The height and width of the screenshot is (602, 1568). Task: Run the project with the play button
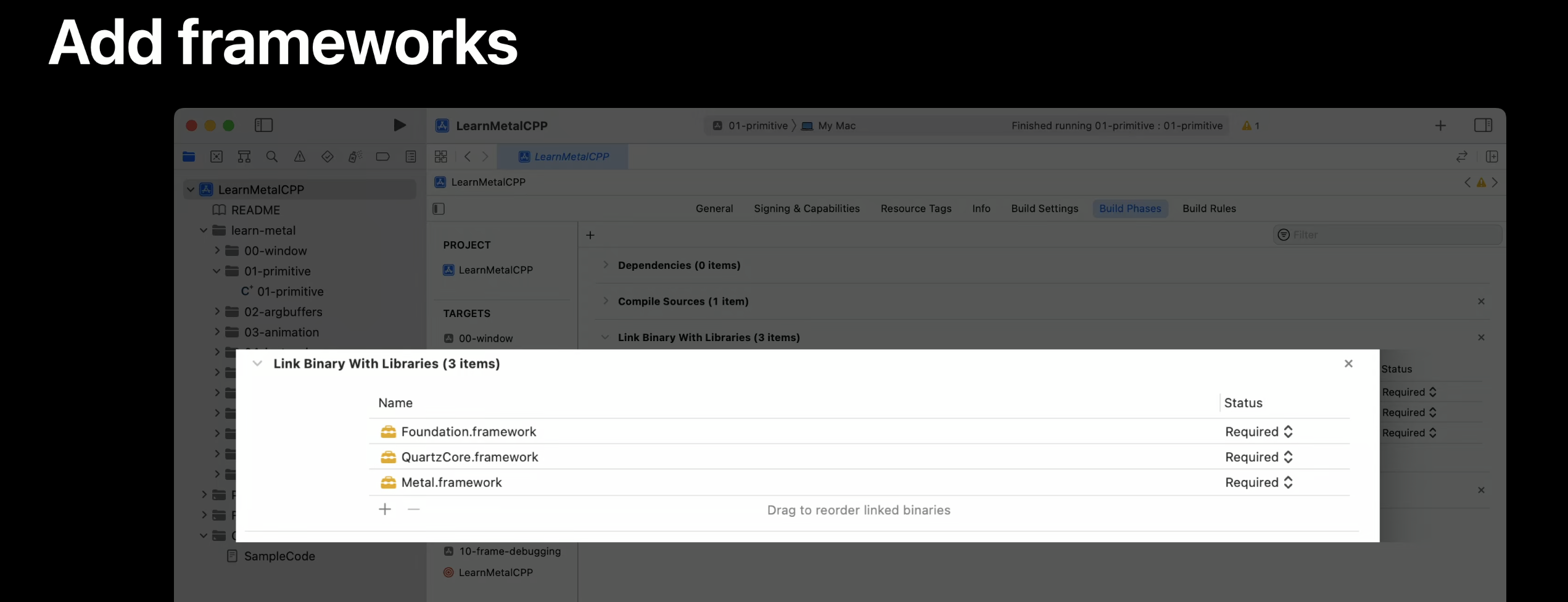tap(399, 125)
